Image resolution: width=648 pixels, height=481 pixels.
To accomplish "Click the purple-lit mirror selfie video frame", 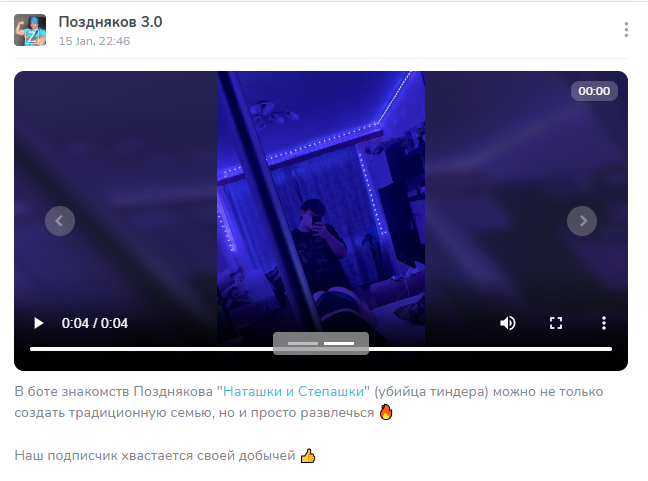I will tap(321, 207).
